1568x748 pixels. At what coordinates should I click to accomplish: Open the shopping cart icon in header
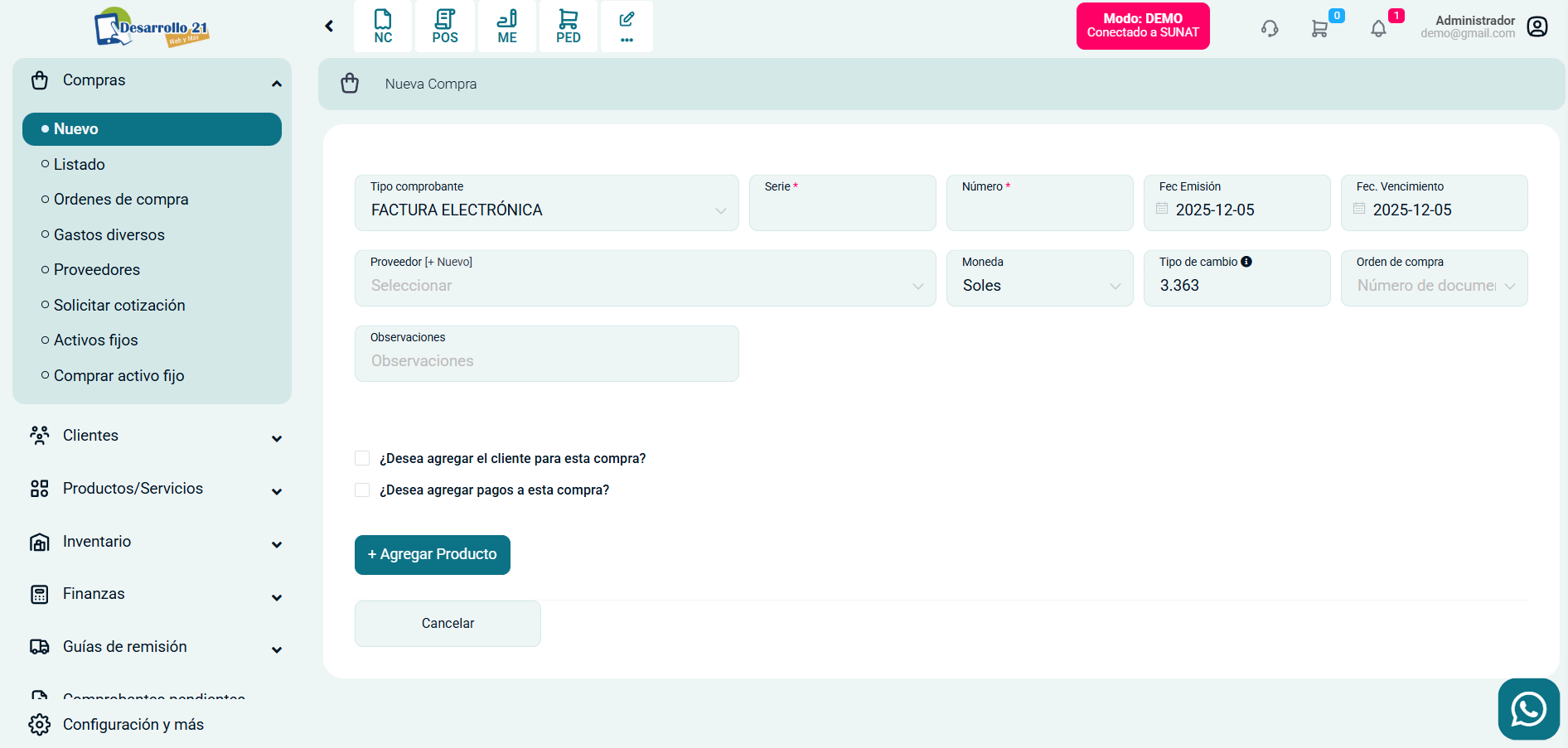pos(1319,29)
